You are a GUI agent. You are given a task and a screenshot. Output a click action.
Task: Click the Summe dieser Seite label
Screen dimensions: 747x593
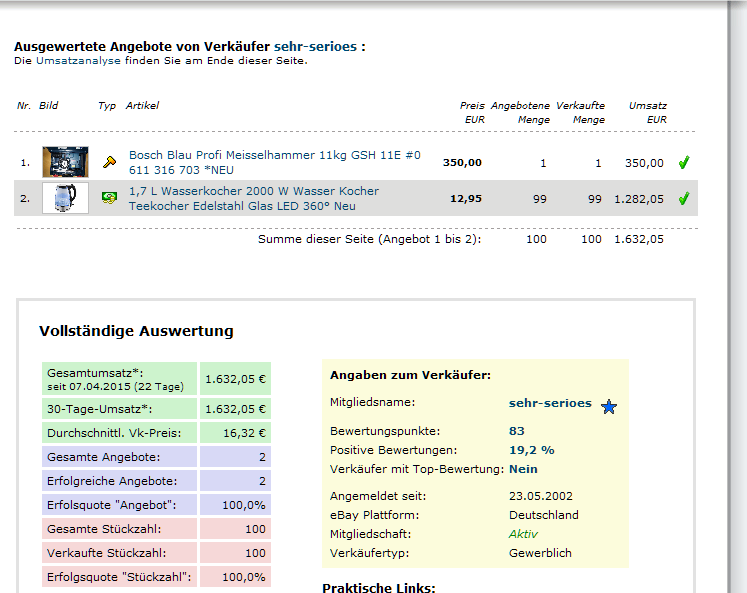pyautogui.click(x=370, y=239)
